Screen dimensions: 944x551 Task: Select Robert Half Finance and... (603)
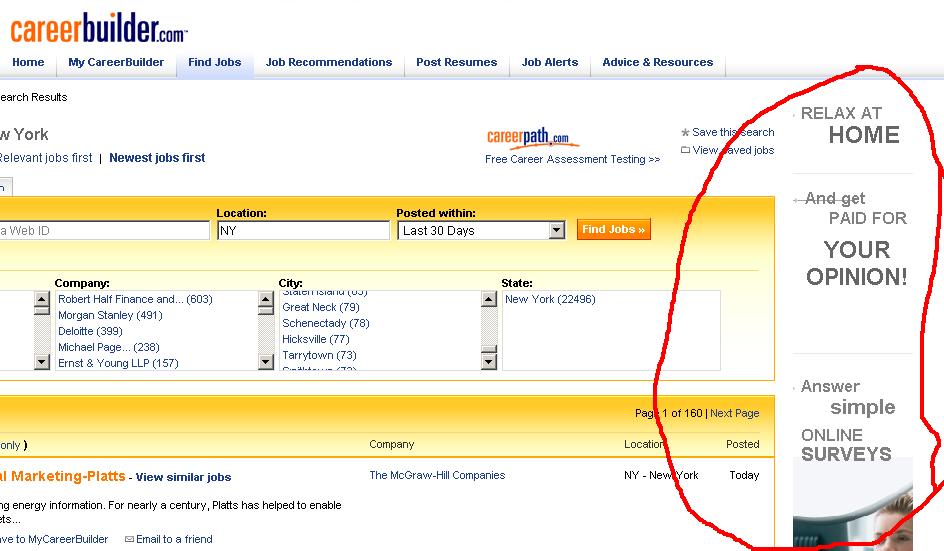tap(135, 299)
